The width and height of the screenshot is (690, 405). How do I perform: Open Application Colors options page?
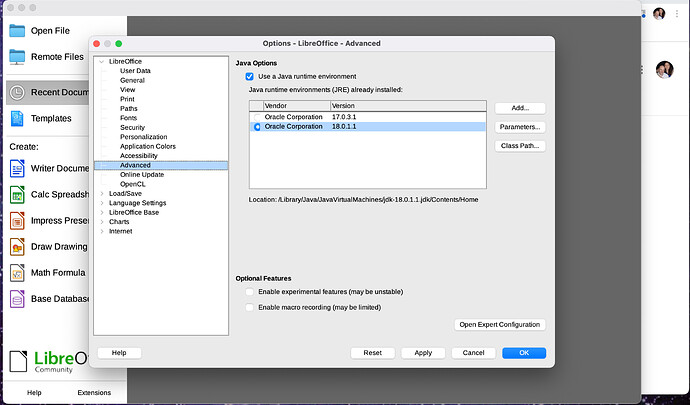coord(148,147)
